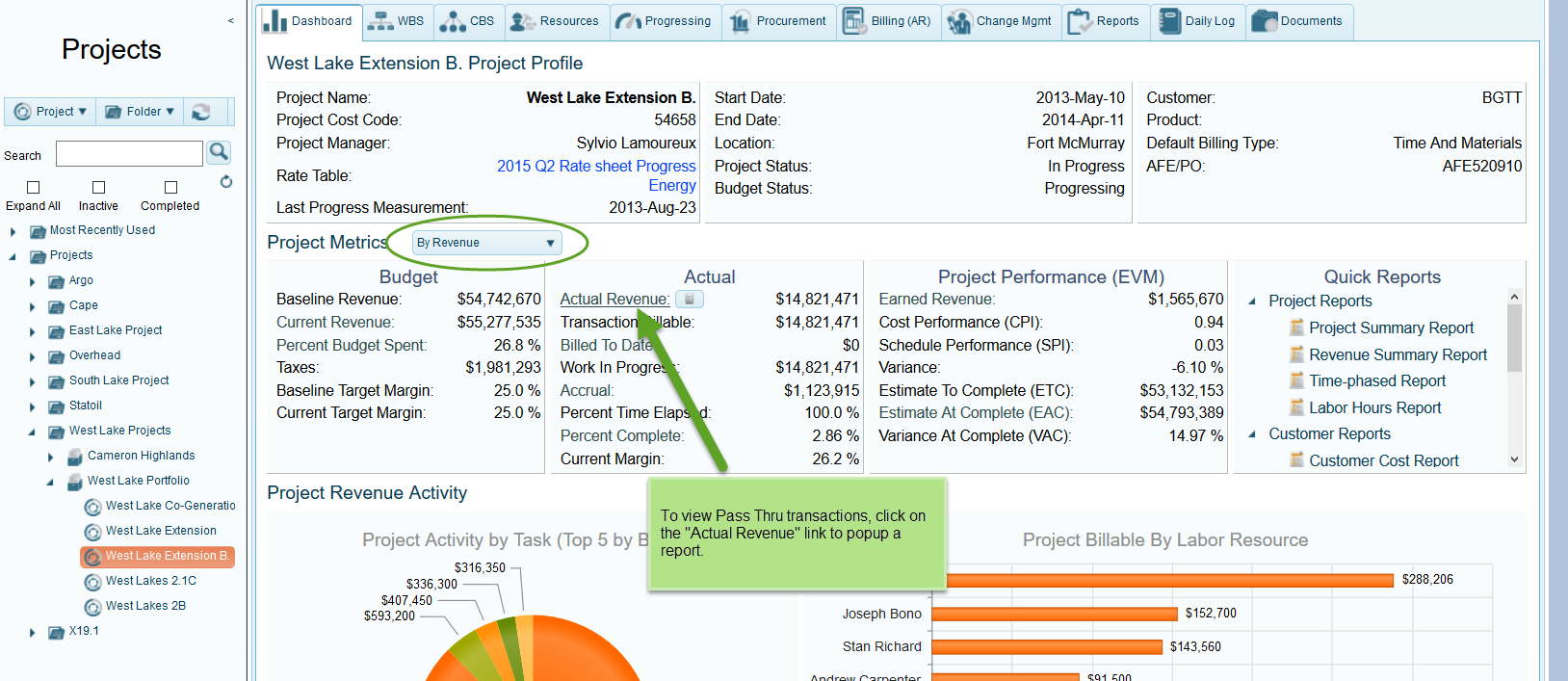
Task: Expand the Argo folder arrow
Action: tap(32, 281)
